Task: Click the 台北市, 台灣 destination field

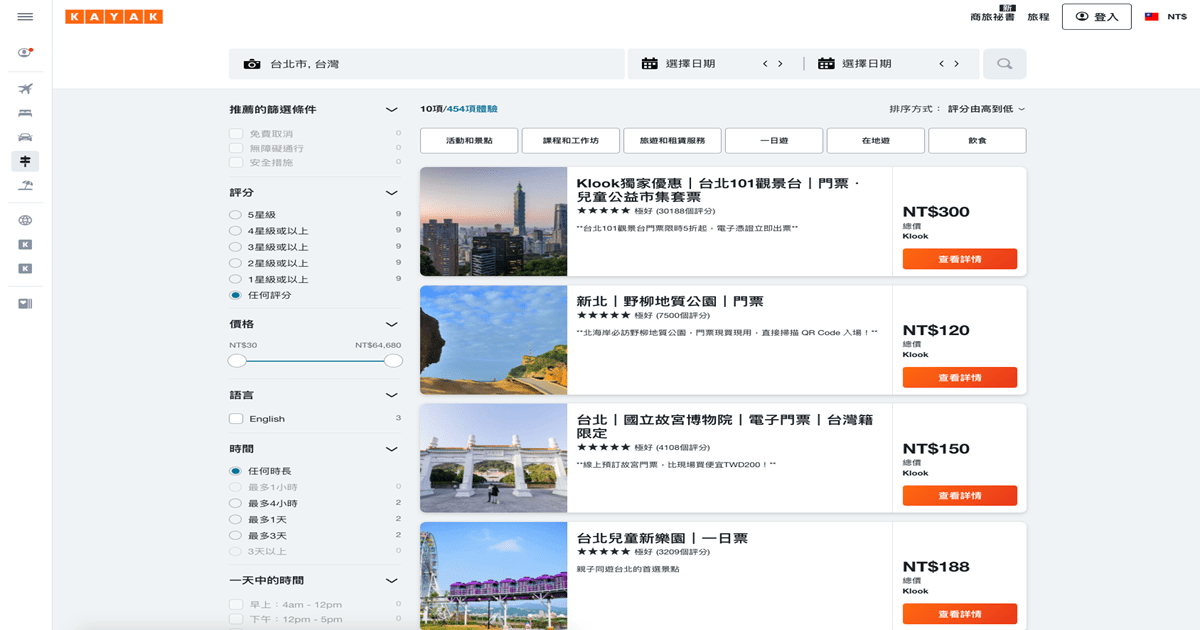Action: click(x=427, y=64)
